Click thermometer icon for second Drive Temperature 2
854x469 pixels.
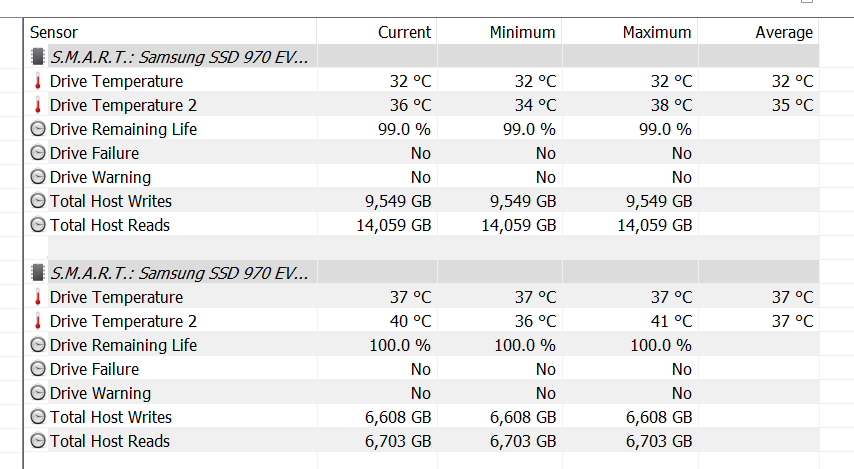(38, 321)
